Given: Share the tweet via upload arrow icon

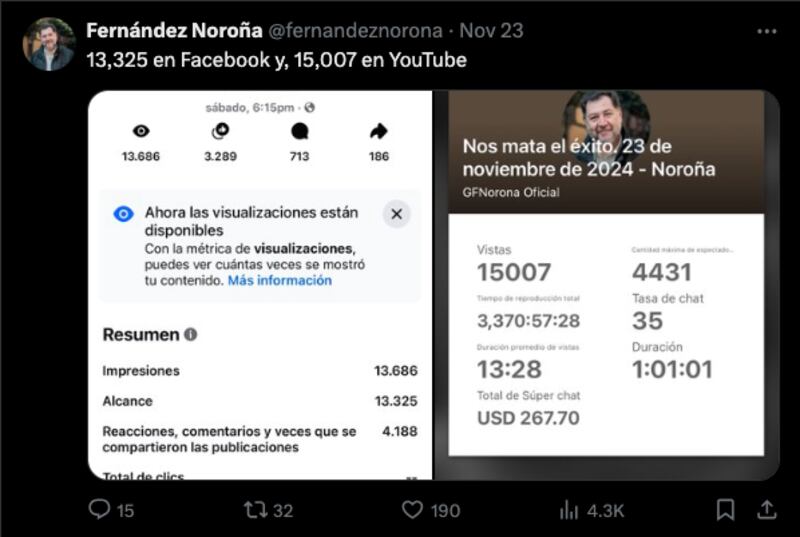Looking at the screenshot, I should coord(766,509).
